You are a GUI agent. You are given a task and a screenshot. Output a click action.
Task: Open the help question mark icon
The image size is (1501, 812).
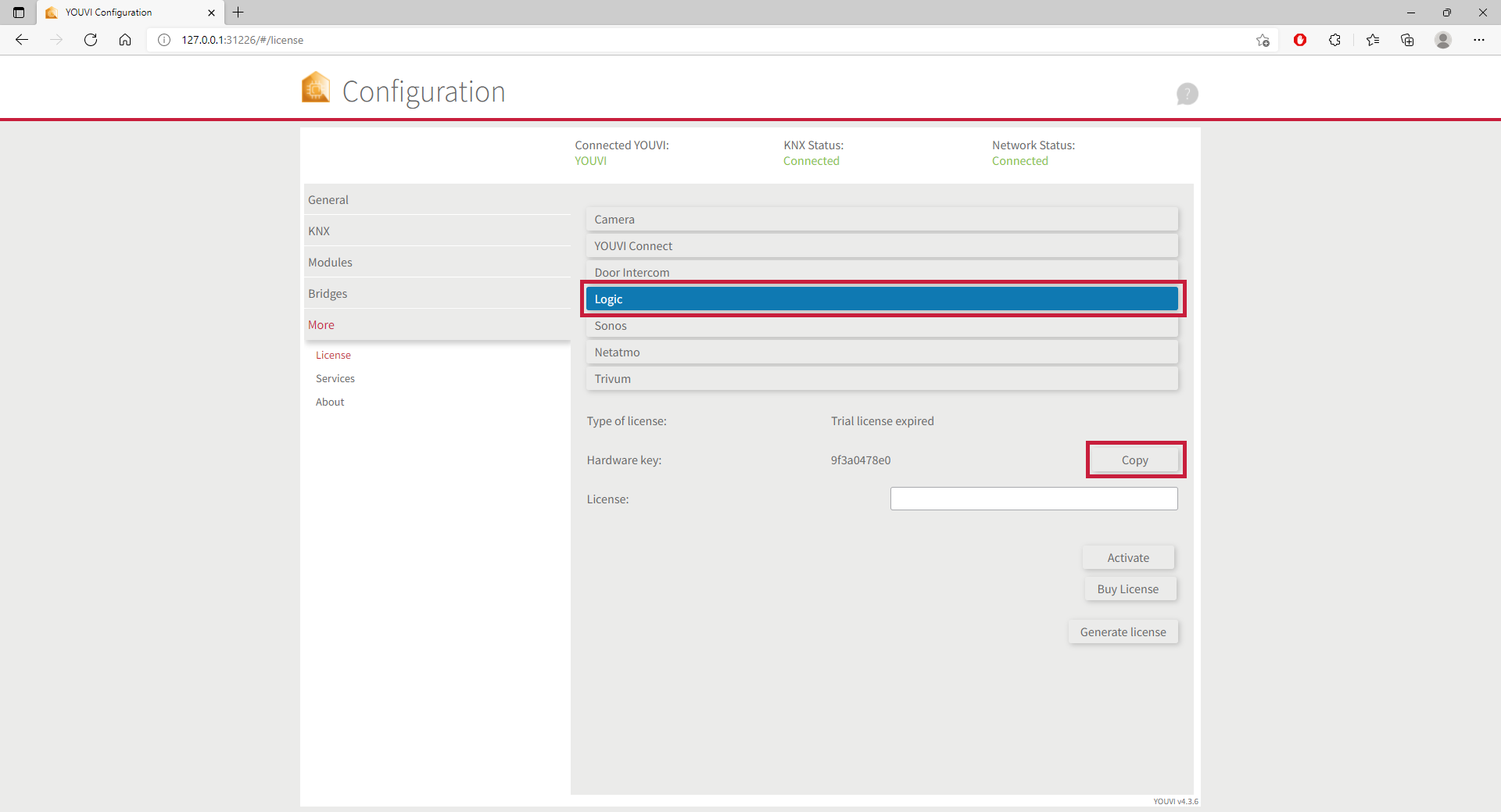point(1187,94)
